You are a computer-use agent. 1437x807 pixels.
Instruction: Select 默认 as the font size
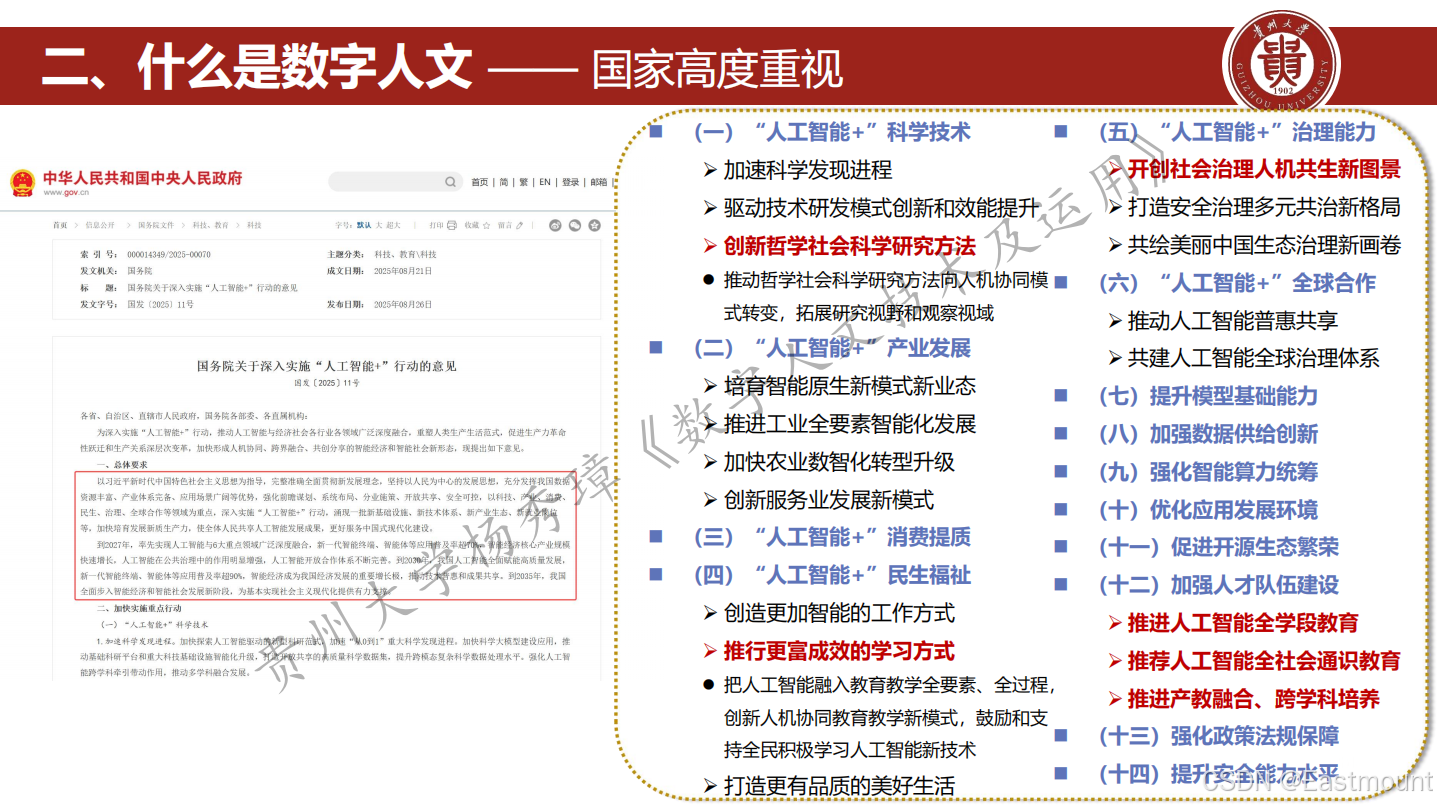coord(365,225)
